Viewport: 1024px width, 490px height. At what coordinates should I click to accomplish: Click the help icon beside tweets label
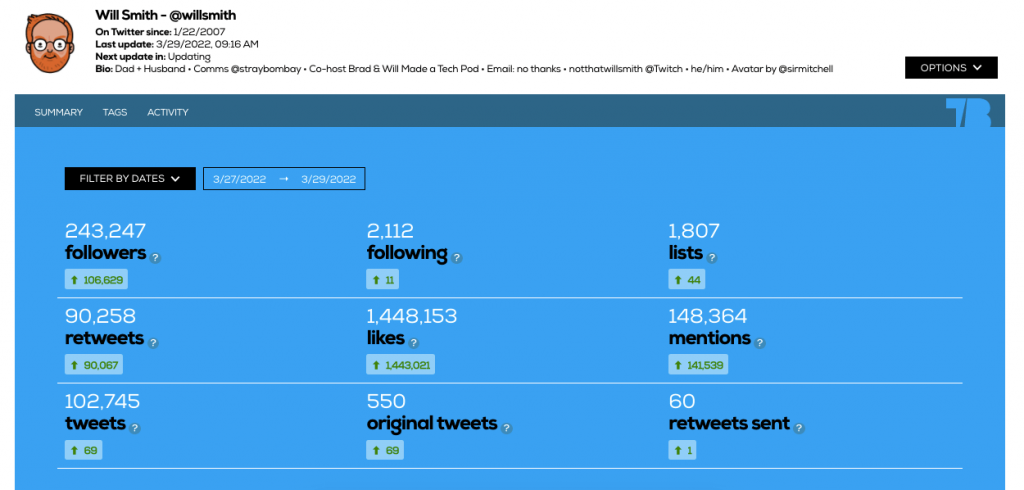(135, 428)
